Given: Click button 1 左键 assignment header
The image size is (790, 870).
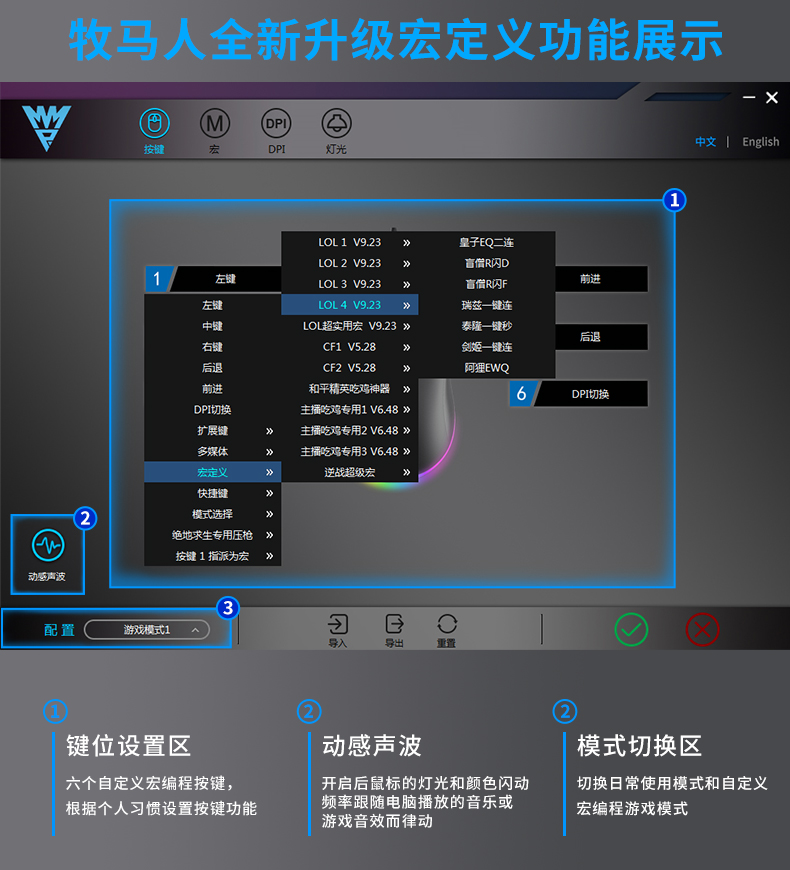Looking at the screenshot, I should click(x=214, y=279).
